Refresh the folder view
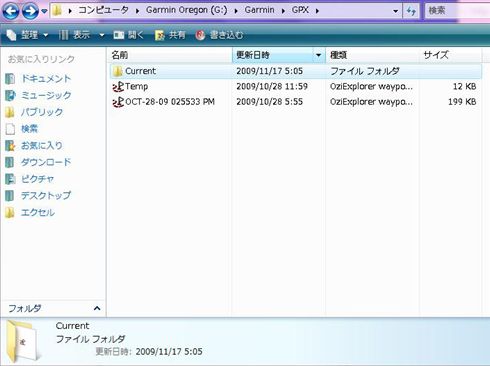The height and width of the screenshot is (366, 490). tap(411, 11)
